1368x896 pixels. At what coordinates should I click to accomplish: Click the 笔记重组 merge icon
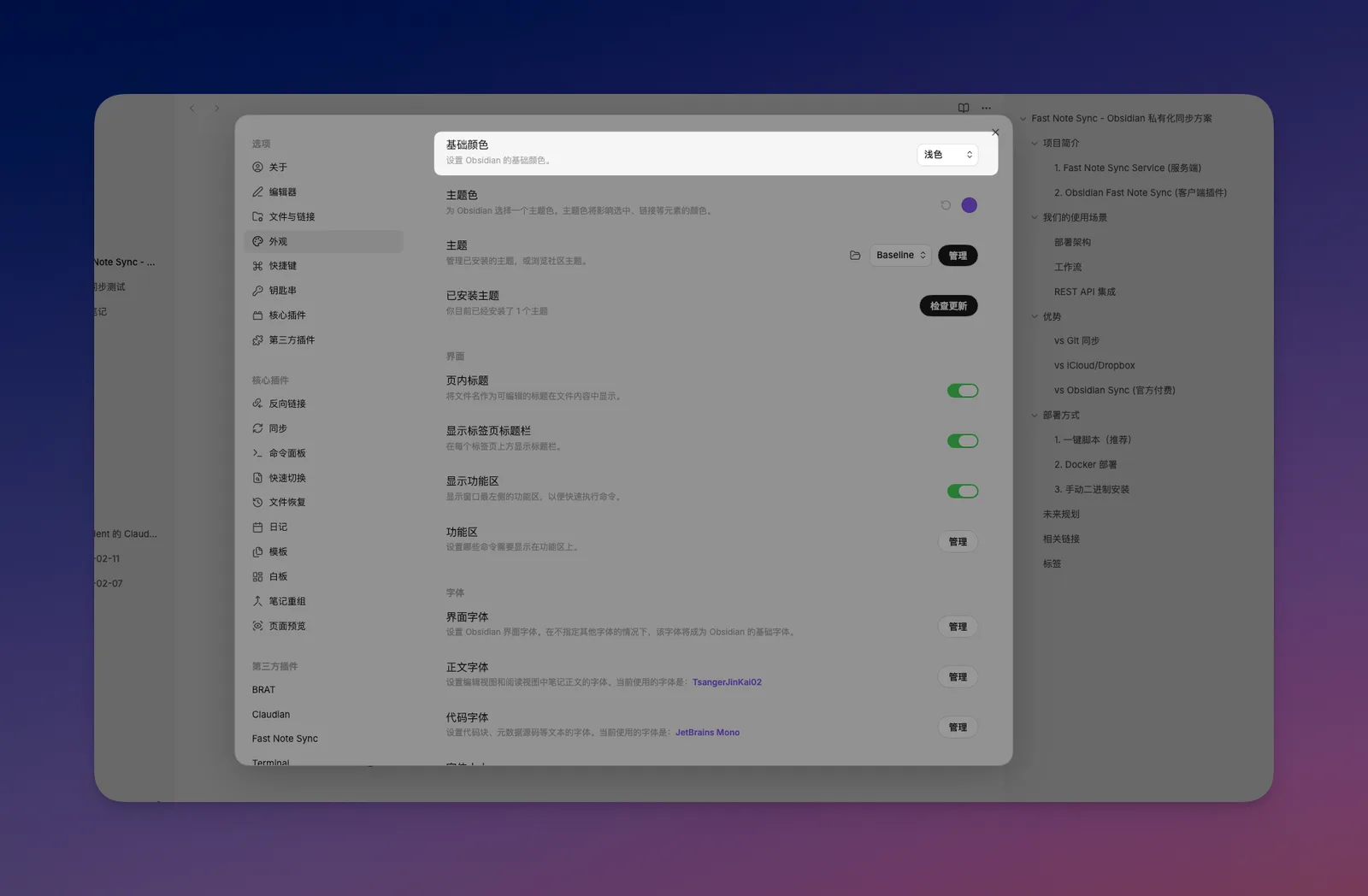pos(257,602)
